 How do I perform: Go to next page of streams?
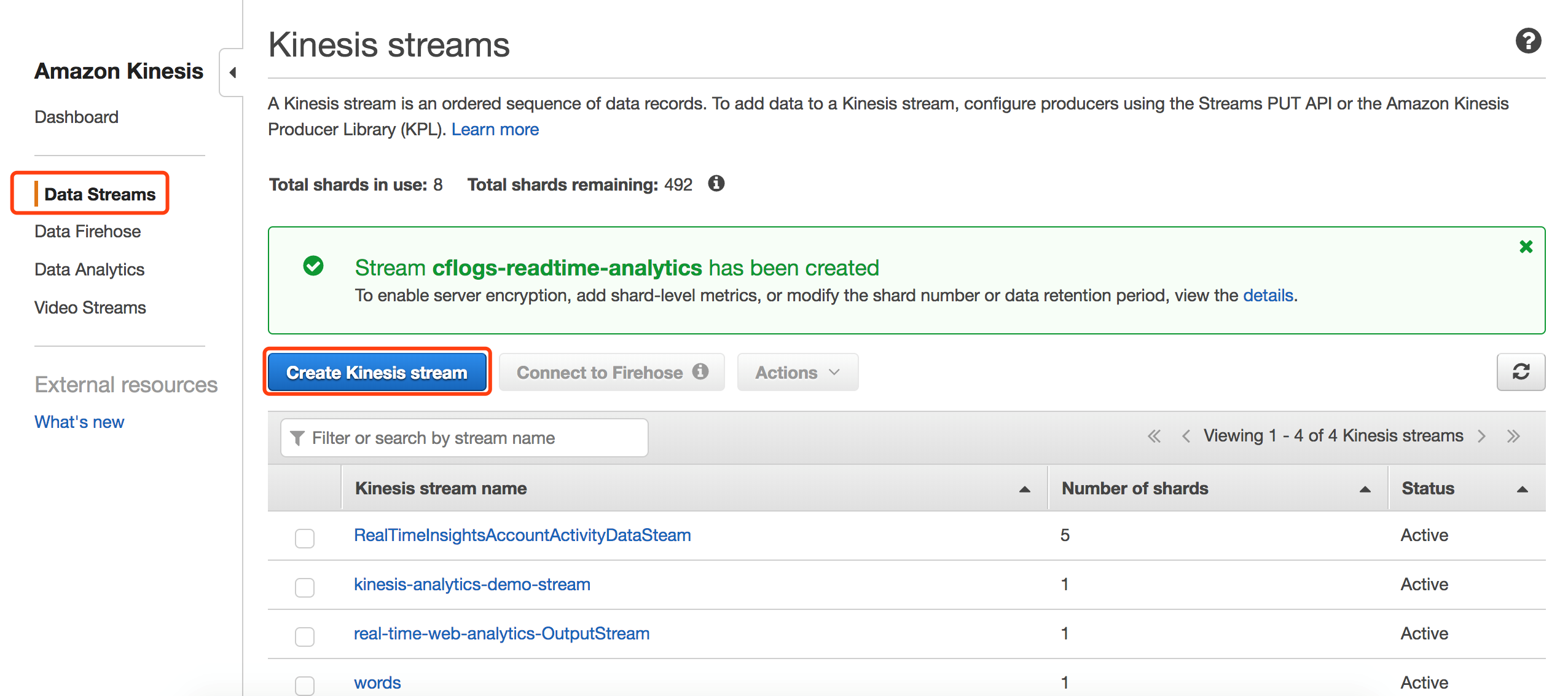point(1482,437)
